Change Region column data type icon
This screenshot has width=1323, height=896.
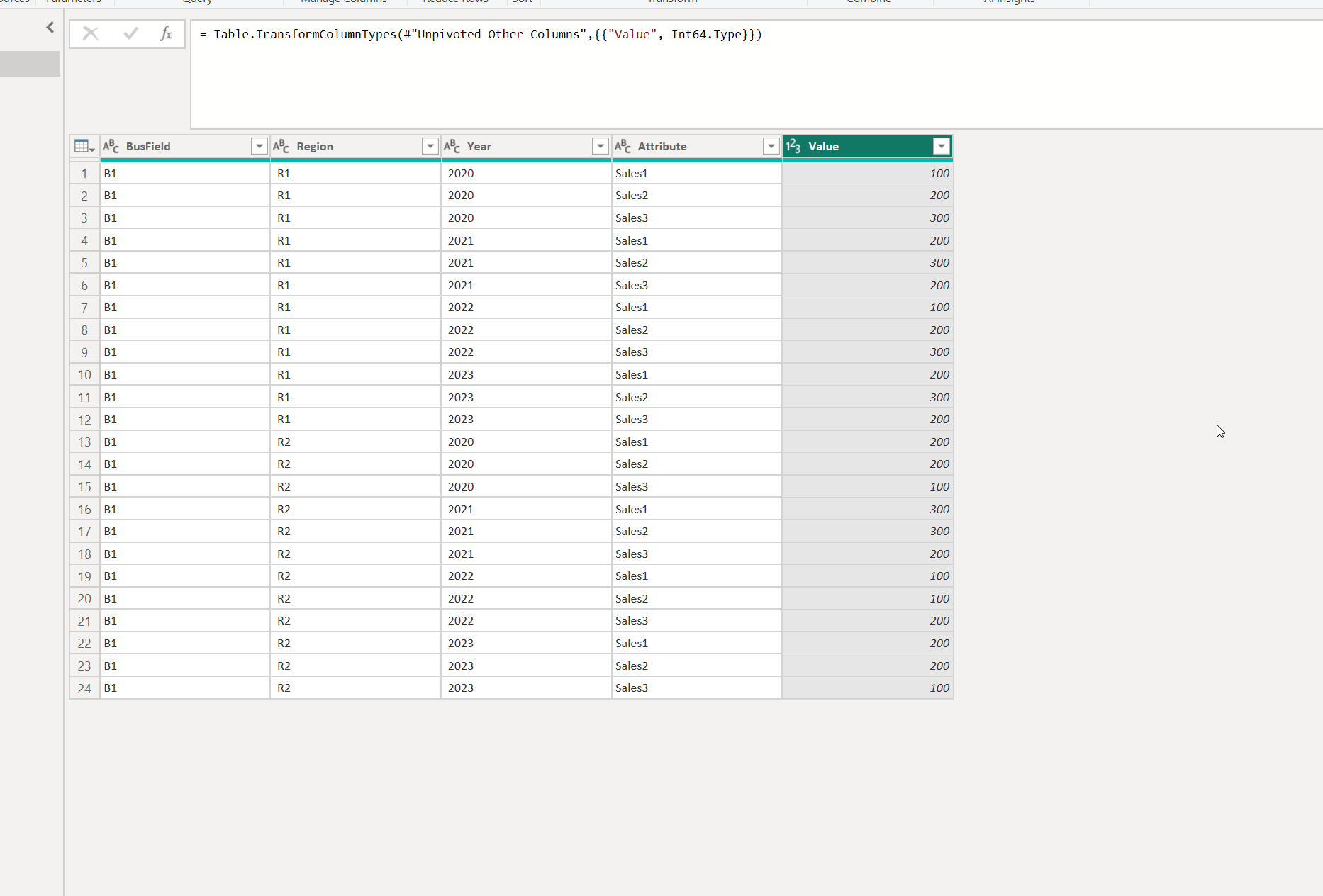click(281, 146)
